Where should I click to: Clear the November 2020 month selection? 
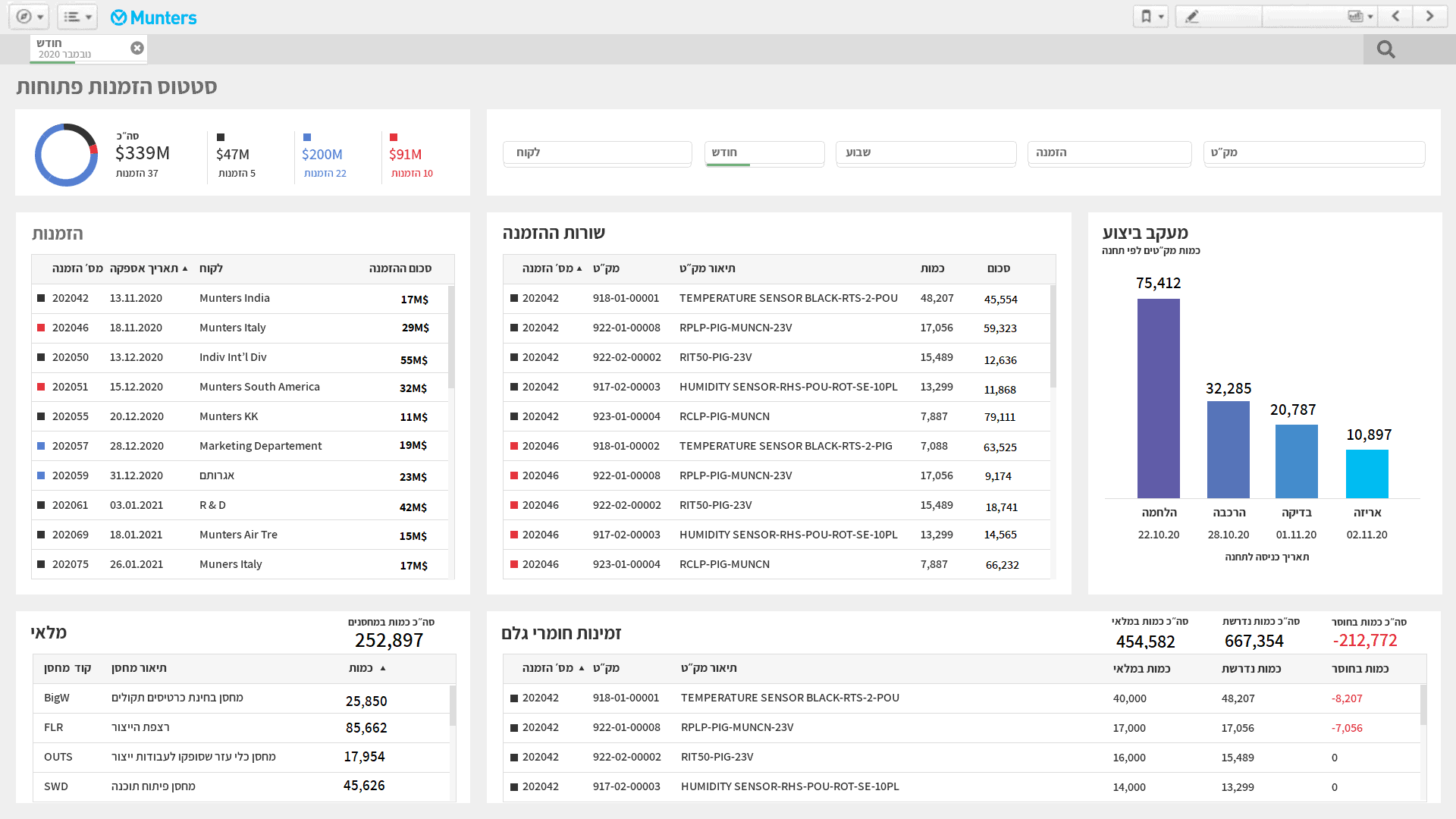coord(136,48)
